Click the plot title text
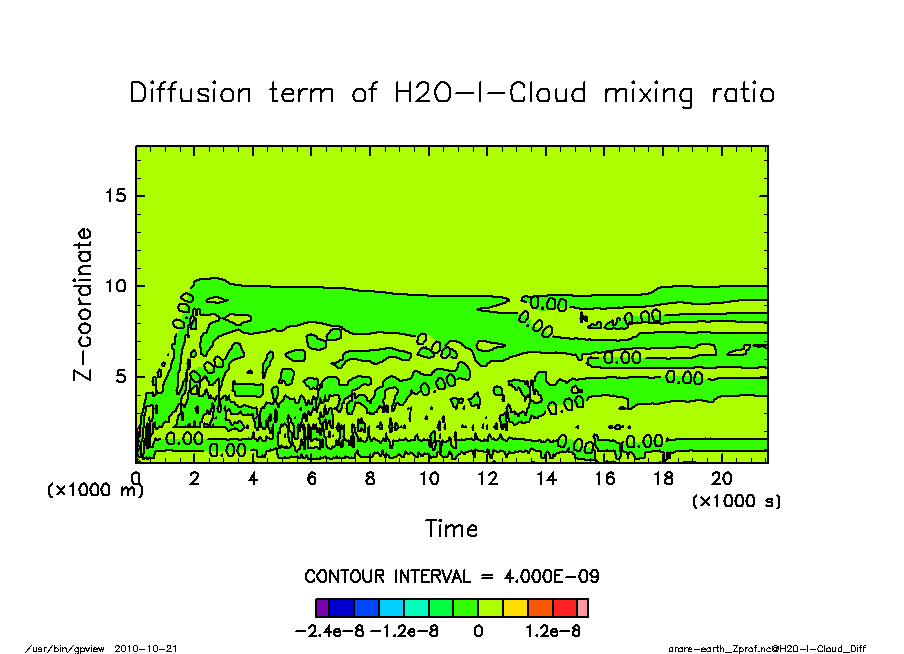 pos(452,93)
